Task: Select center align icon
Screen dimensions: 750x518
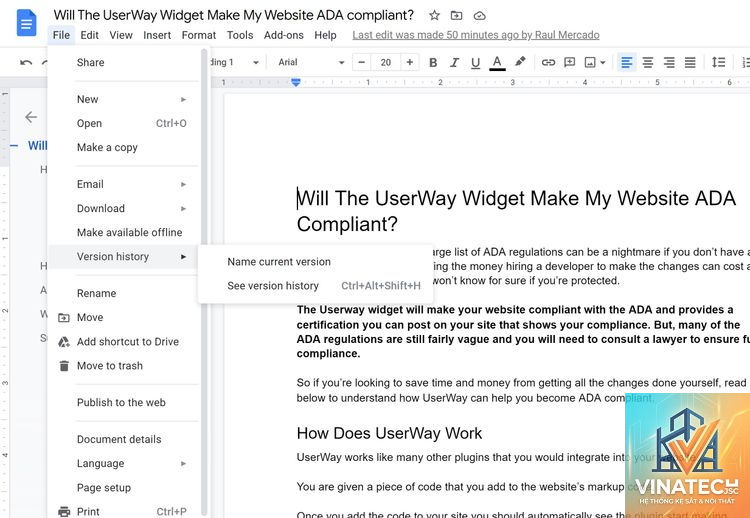Action: click(x=648, y=62)
